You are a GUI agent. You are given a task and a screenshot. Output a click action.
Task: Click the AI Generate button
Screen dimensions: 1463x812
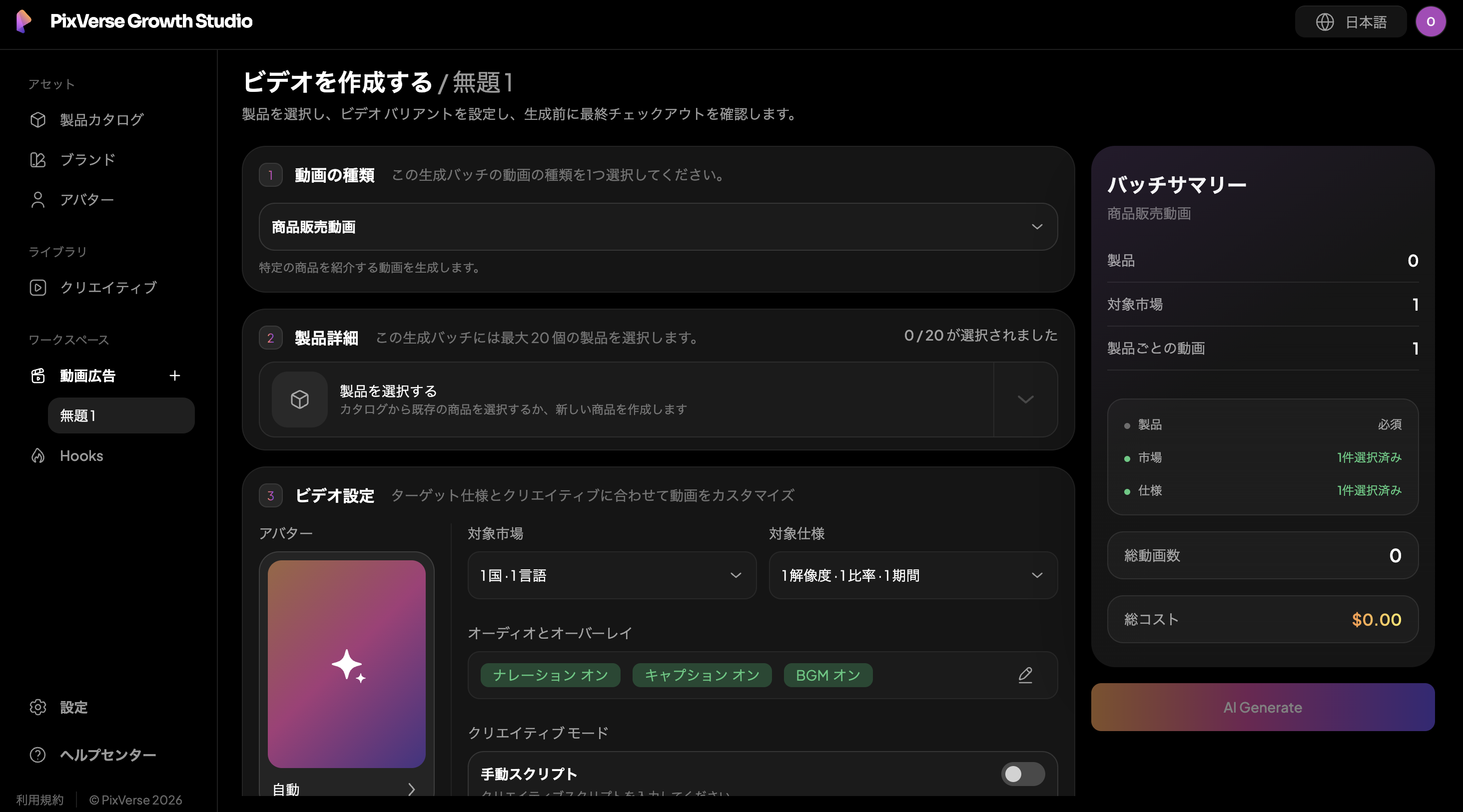1263,707
